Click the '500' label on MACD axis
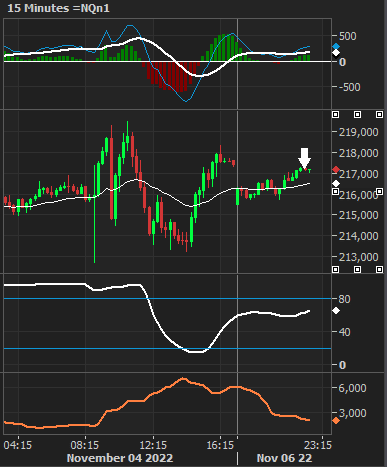The image size is (387, 467). tap(348, 36)
